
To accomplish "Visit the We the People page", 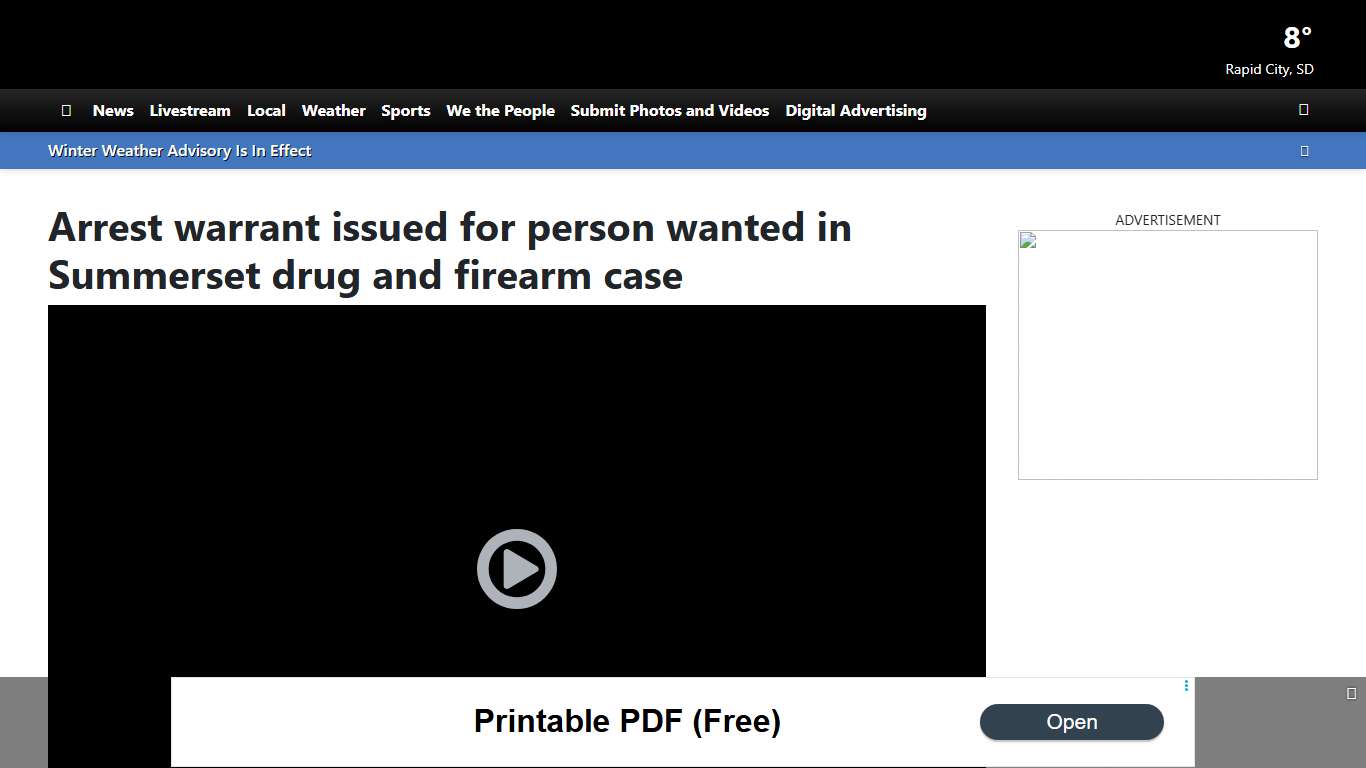I will (500, 110).
